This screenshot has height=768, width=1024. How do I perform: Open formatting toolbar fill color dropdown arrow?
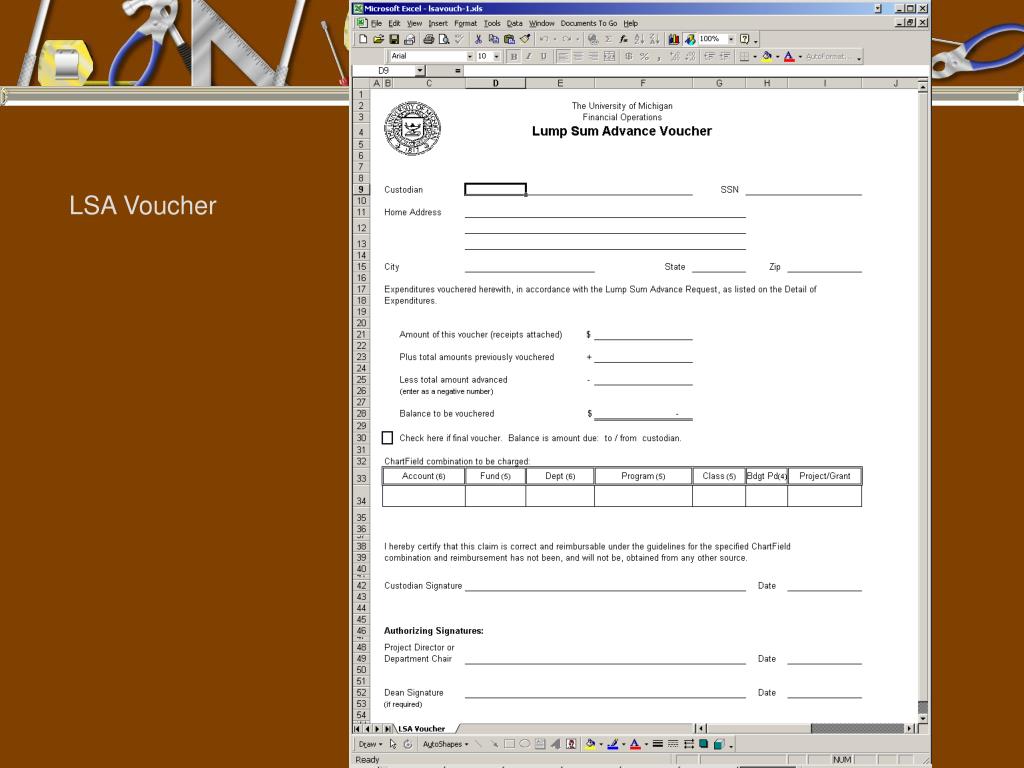tap(778, 57)
